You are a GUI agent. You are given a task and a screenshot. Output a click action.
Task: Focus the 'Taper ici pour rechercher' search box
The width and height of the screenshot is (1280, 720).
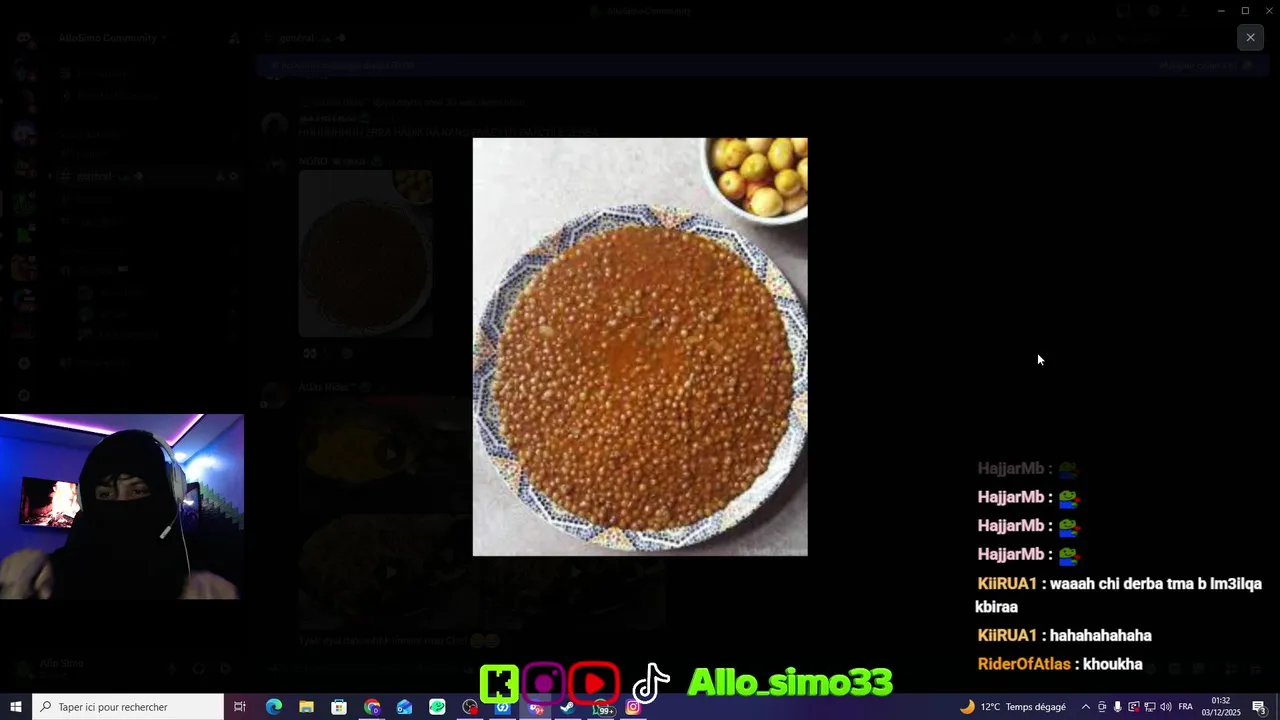coord(127,707)
